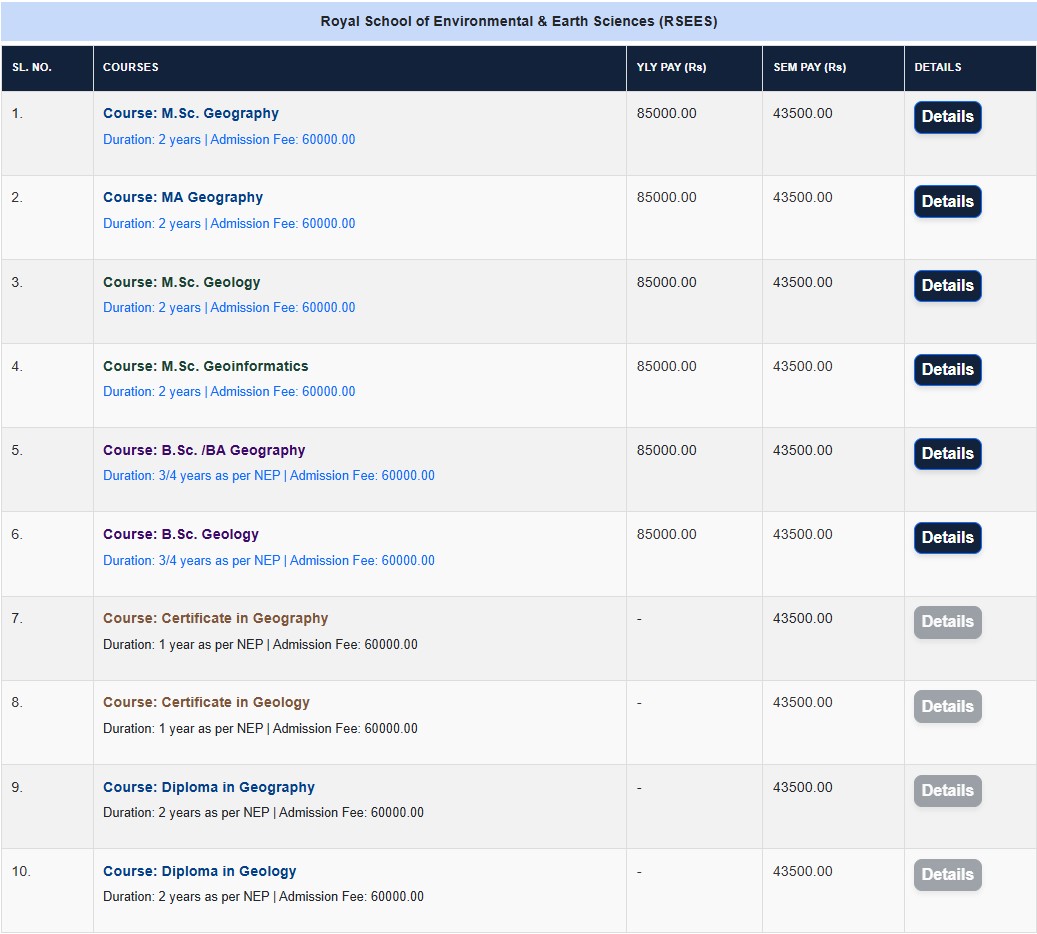Open Details for B.Sc. Geology

tap(947, 538)
